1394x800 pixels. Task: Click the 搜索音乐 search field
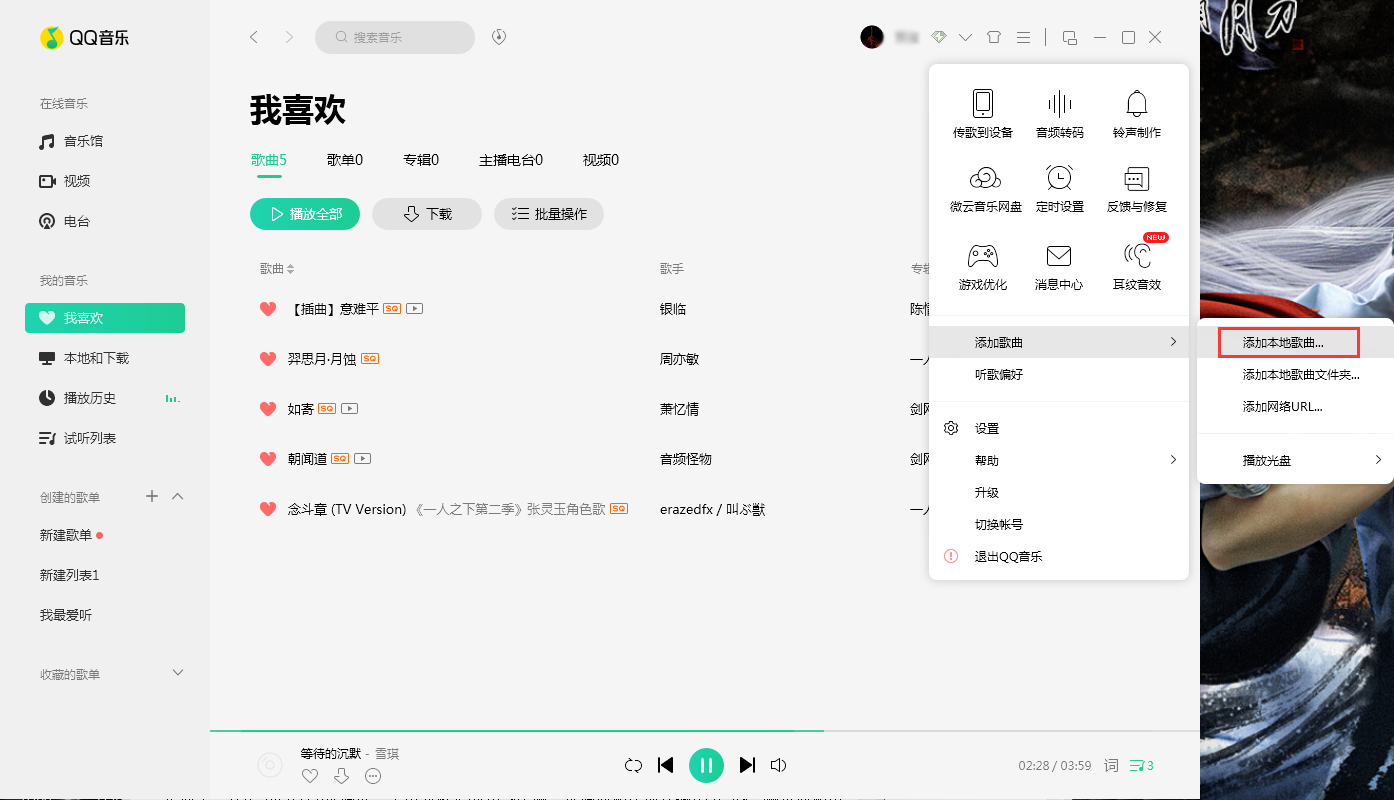click(394, 37)
